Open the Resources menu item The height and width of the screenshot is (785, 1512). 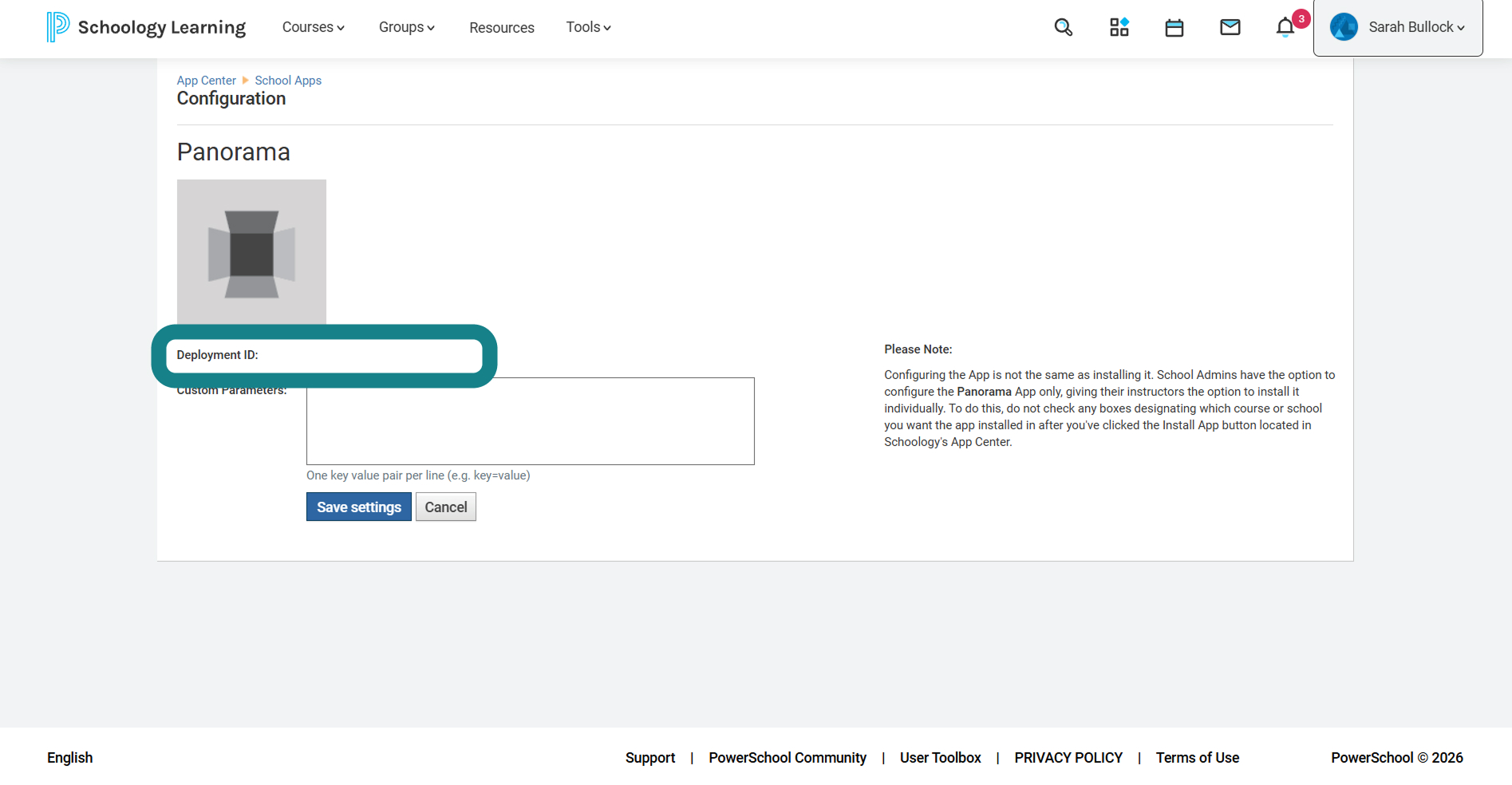click(502, 27)
